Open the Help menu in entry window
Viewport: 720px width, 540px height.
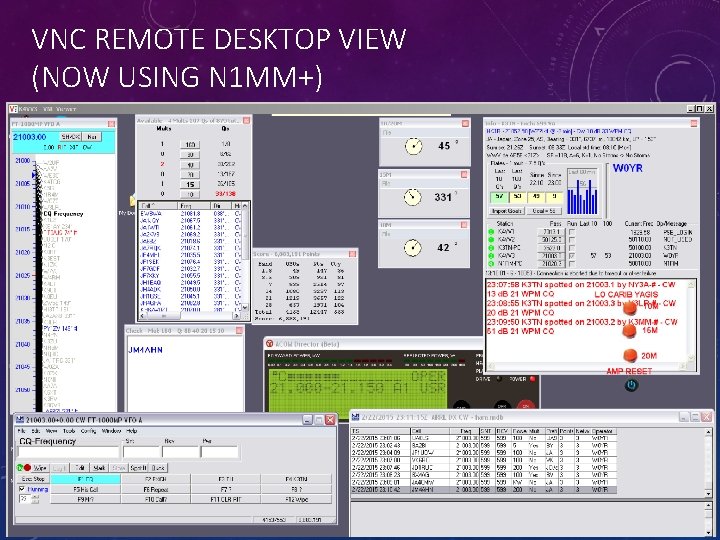click(x=132, y=431)
